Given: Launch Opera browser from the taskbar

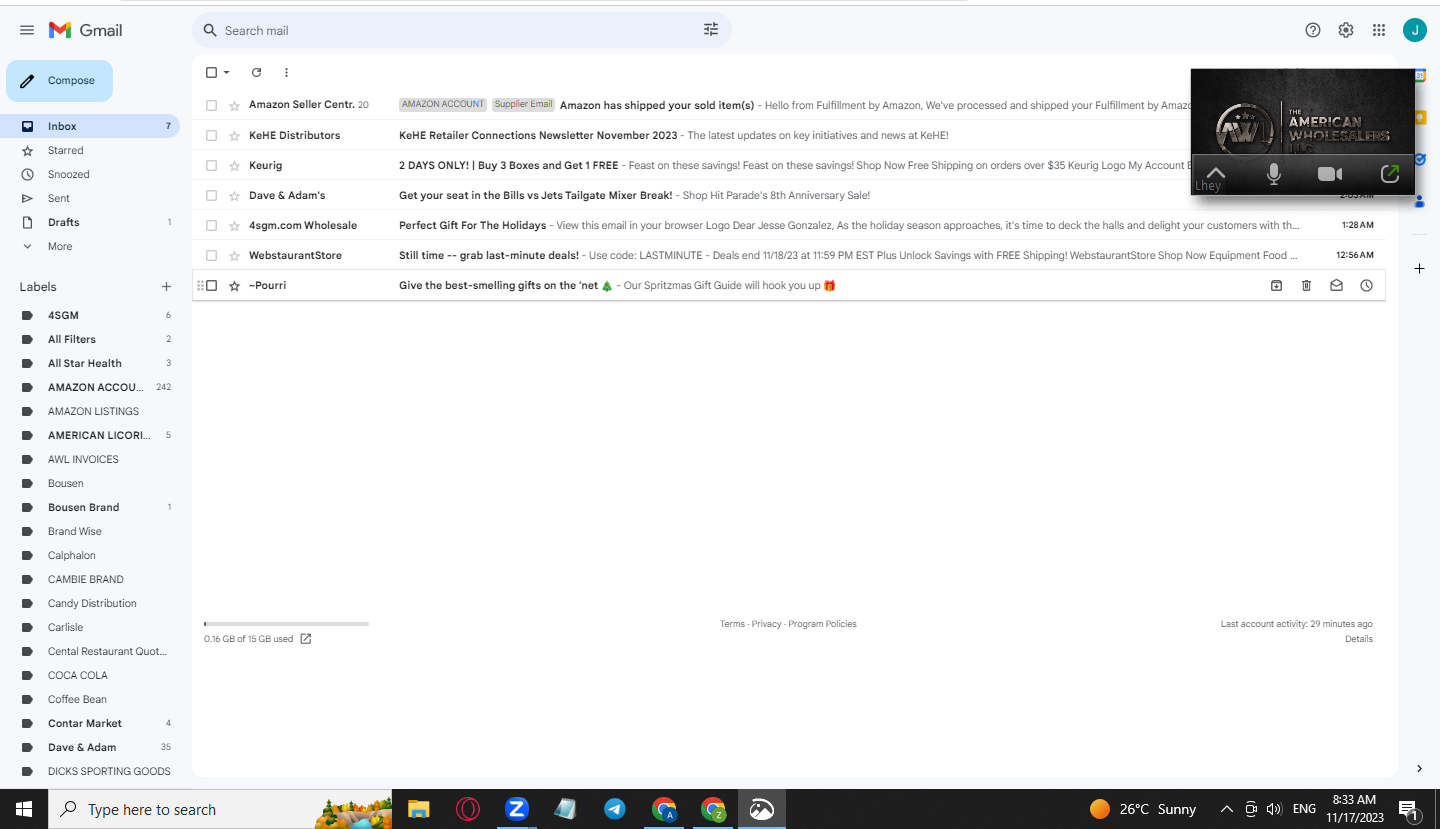Looking at the screenshot, I should coord(467,809).
